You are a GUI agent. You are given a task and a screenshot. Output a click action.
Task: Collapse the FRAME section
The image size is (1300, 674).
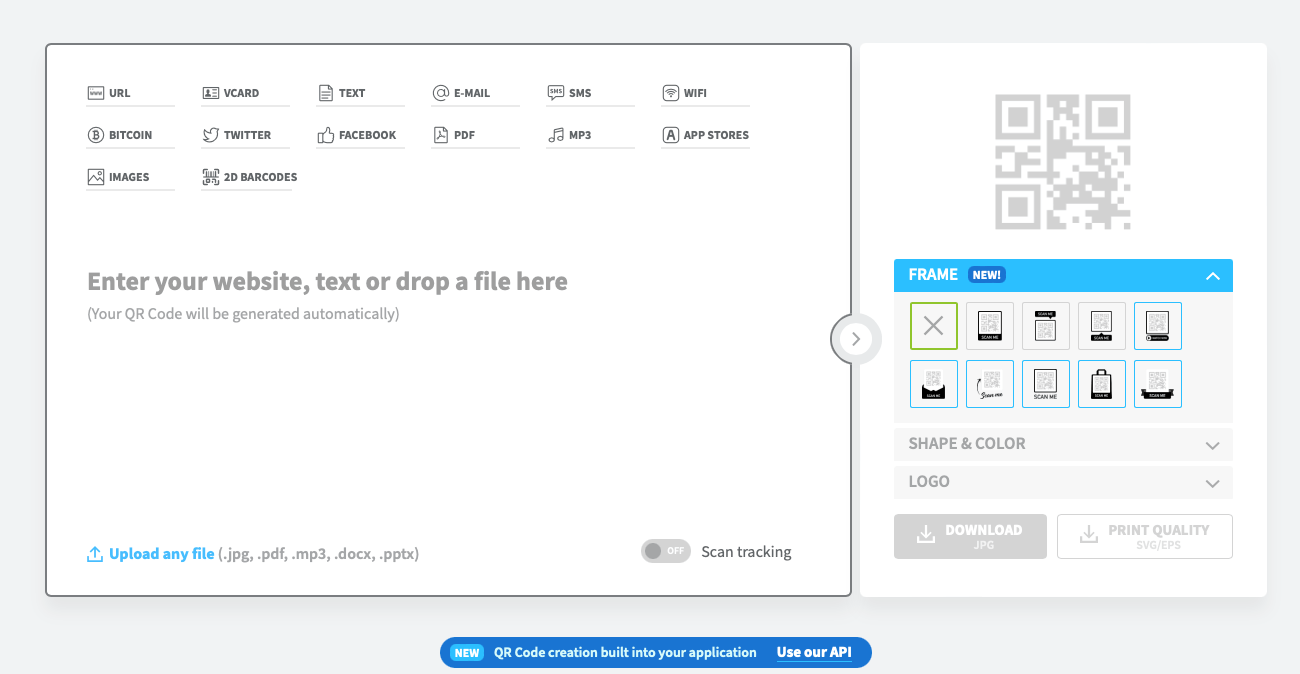[x=1063, y=275]
